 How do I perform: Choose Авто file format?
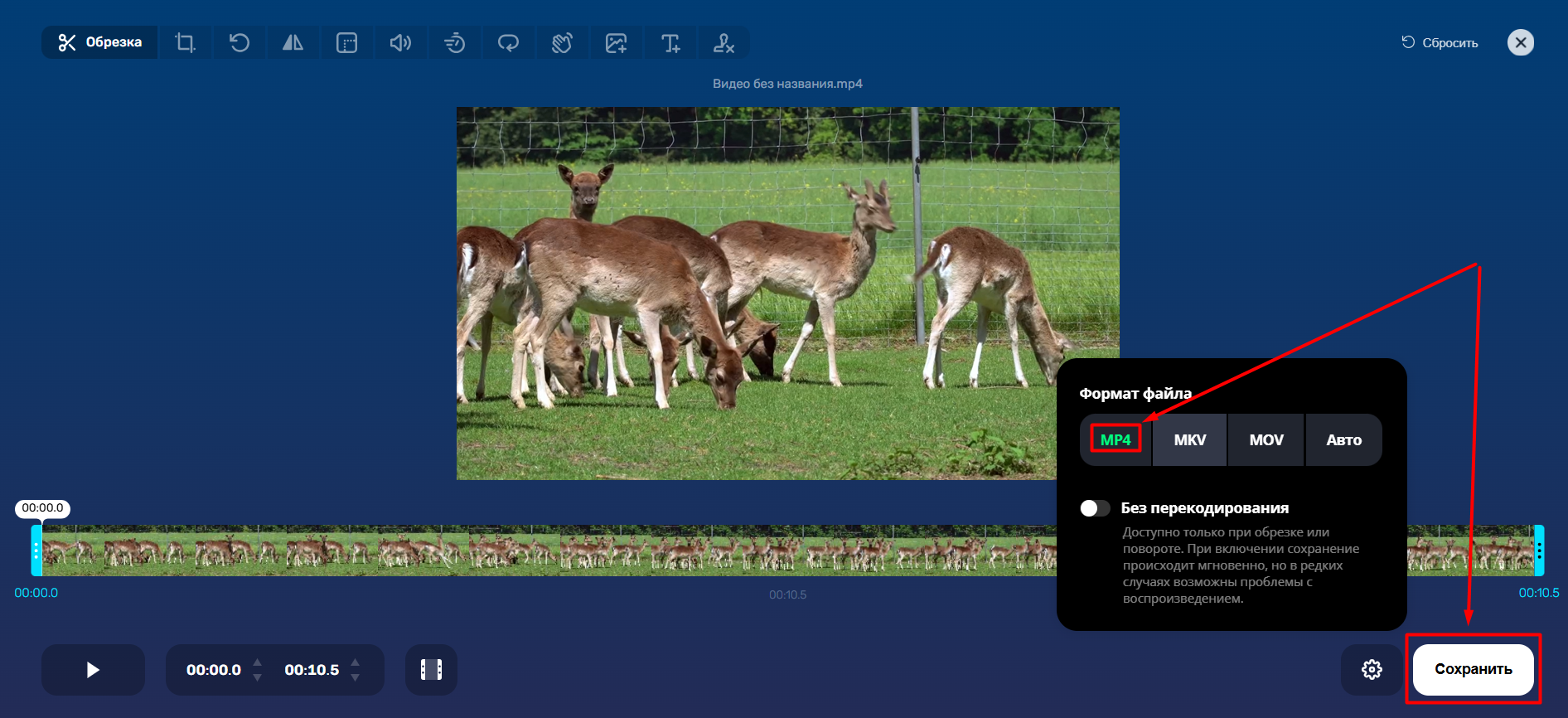pos(1343,439)
